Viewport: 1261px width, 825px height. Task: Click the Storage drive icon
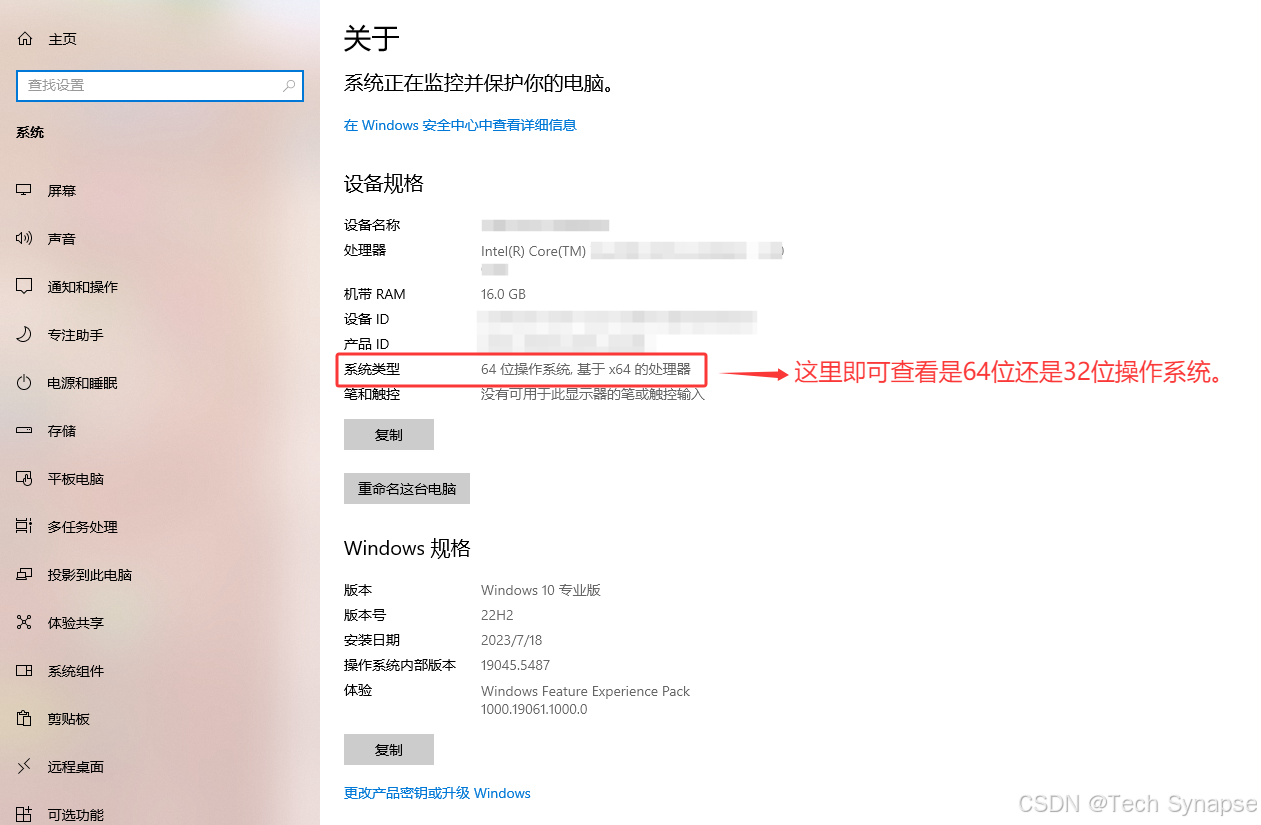[25, 430]
